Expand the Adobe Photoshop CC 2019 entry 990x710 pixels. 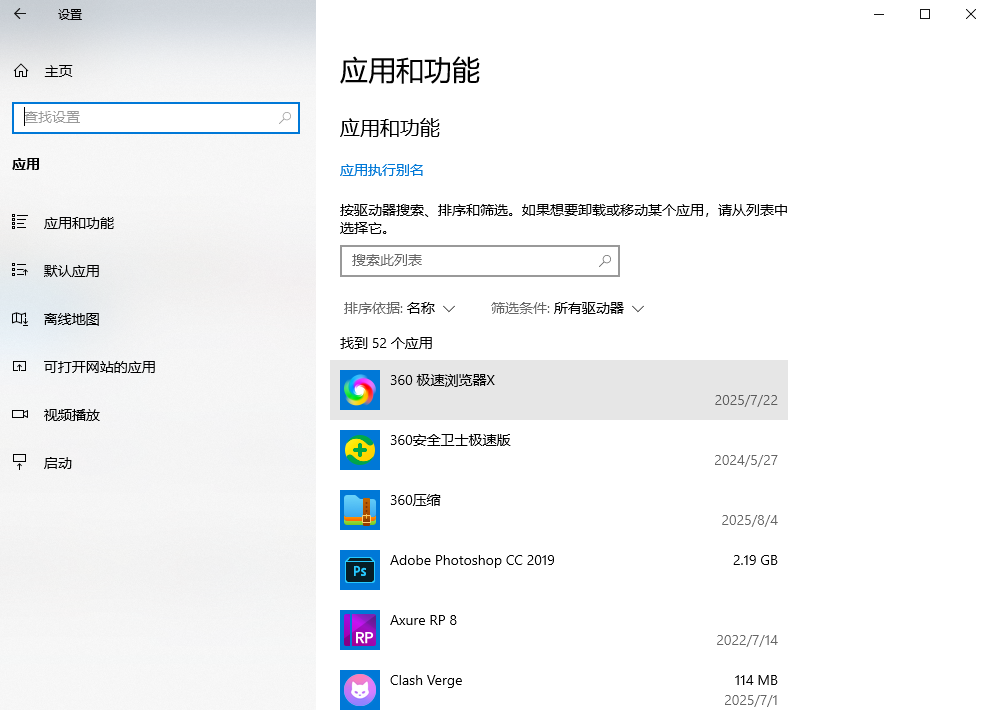[560, 570]
